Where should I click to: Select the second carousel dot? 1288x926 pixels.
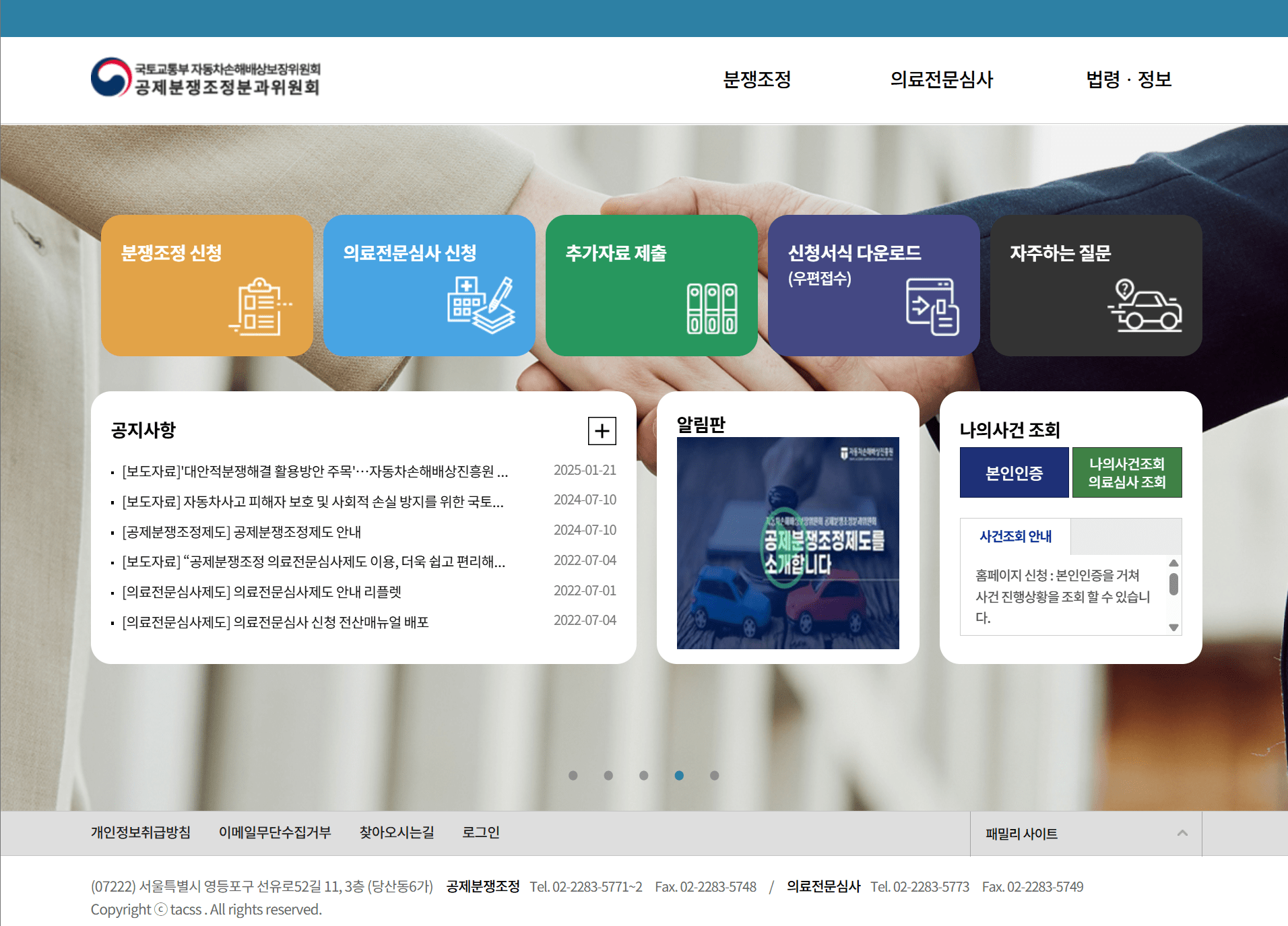[x=608, y=775]
